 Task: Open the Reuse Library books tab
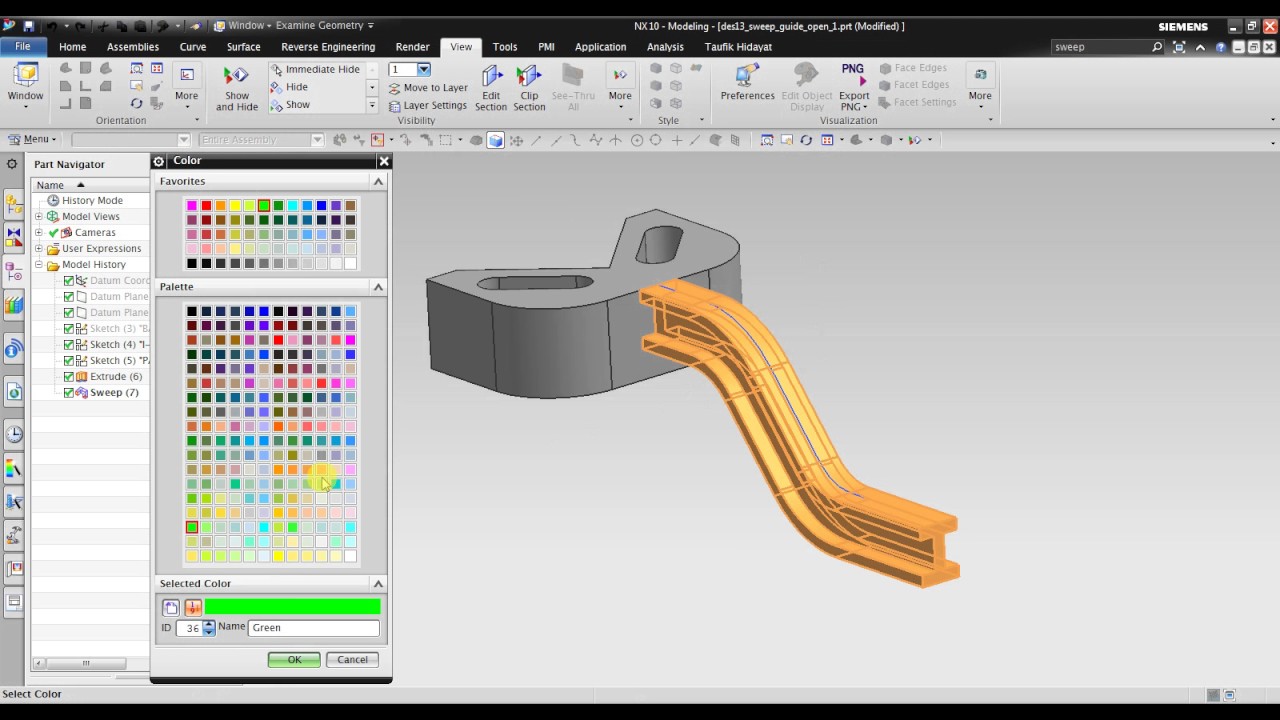click(14, 304)
